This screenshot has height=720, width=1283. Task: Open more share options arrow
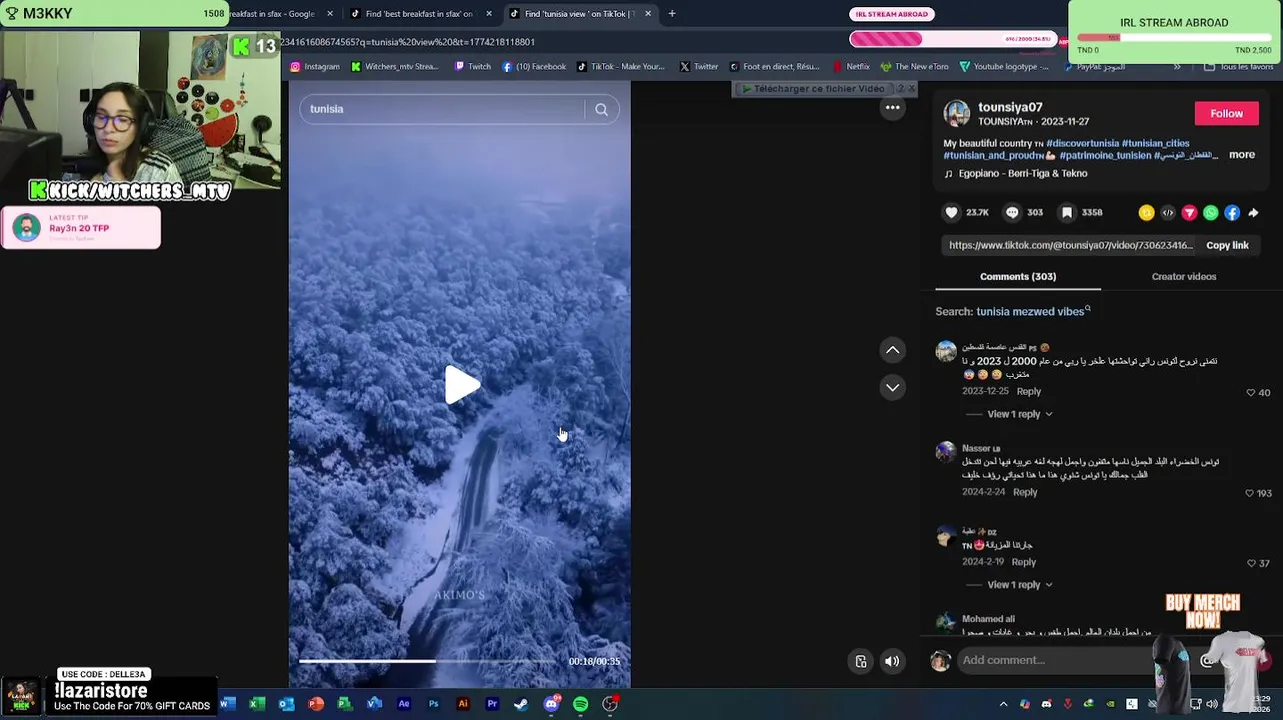click(1253, 212)
